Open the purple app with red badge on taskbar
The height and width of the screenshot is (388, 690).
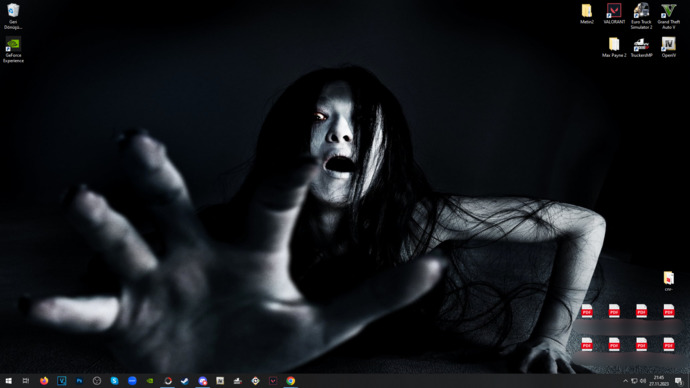tap(202, 381)
